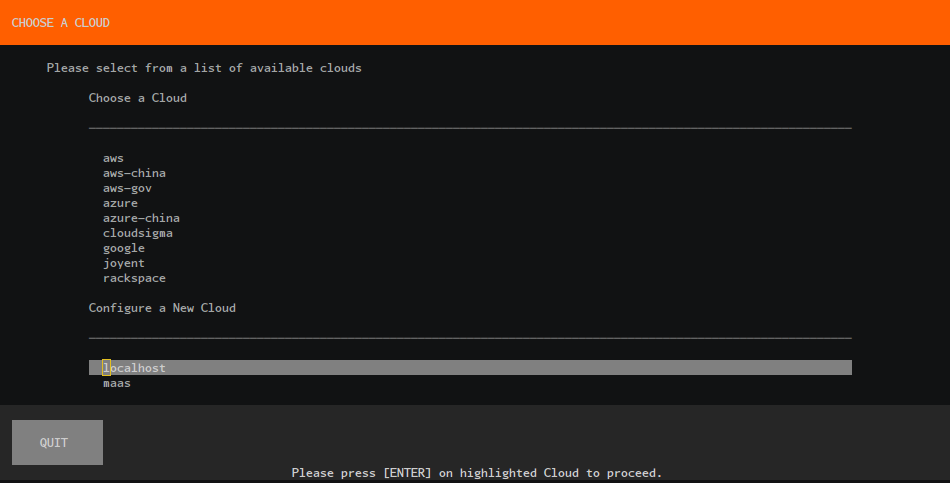Viewport: 950px width, 483px height.
Task: Click the "Choose a Cloud" section heading
Action: 137,98
